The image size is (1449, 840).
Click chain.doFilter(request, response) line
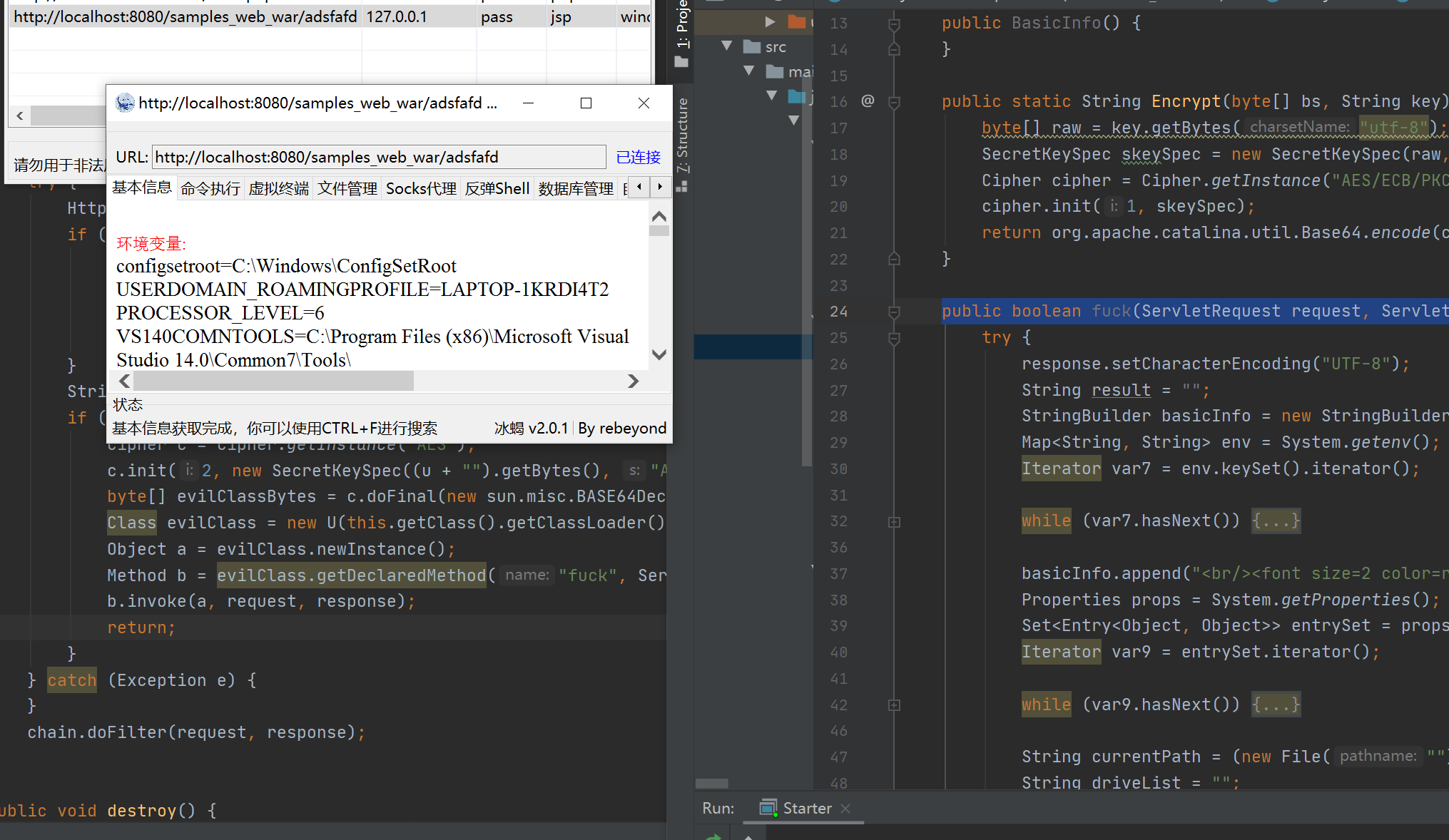click(196, 732)
